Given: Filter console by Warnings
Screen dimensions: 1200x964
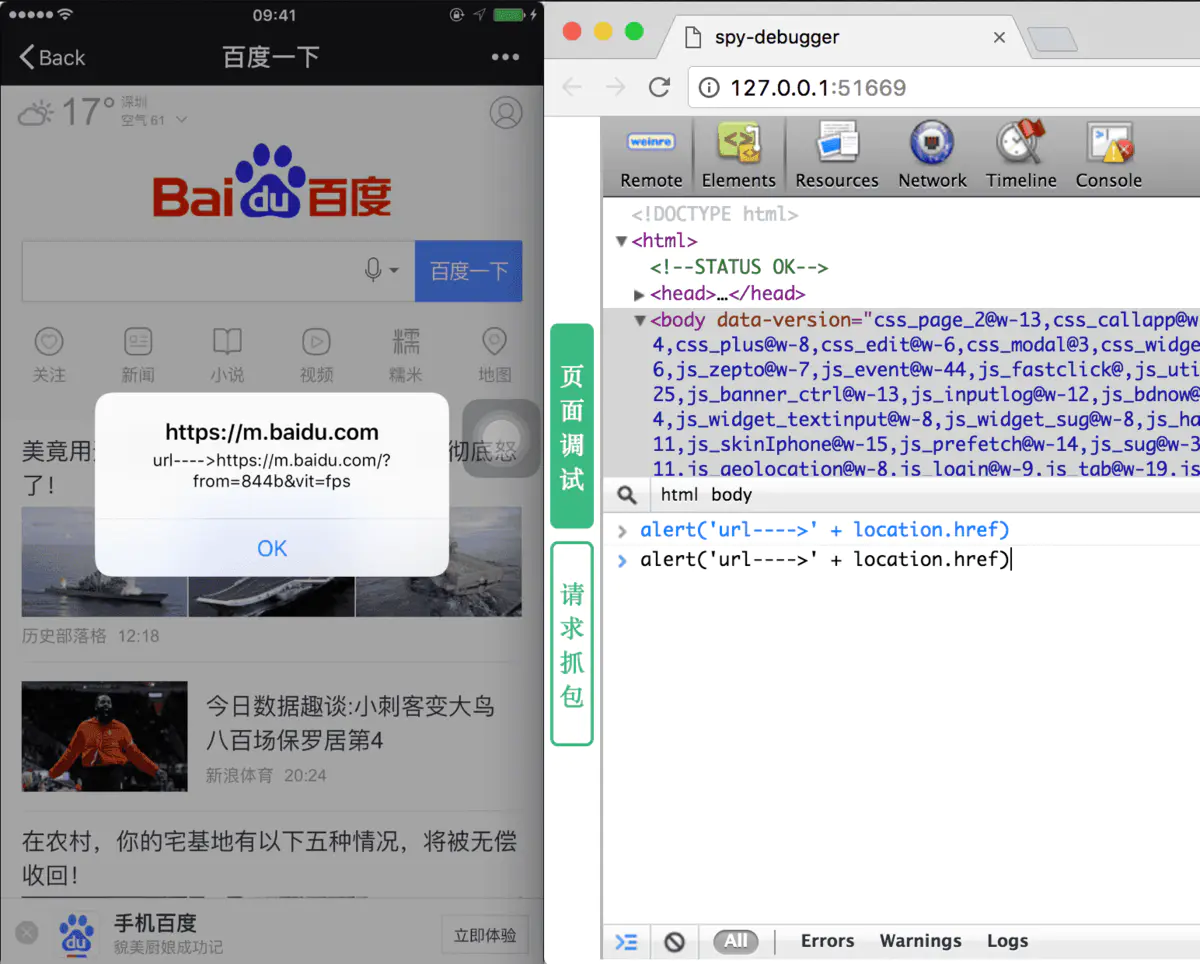Looking at the screenshot, I should click(920, 941).
